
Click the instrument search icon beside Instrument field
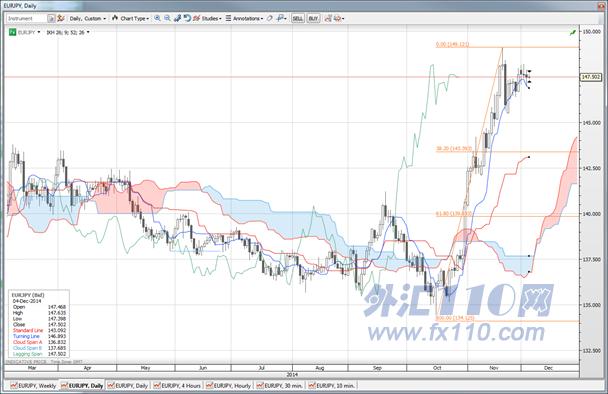[51, 18]
